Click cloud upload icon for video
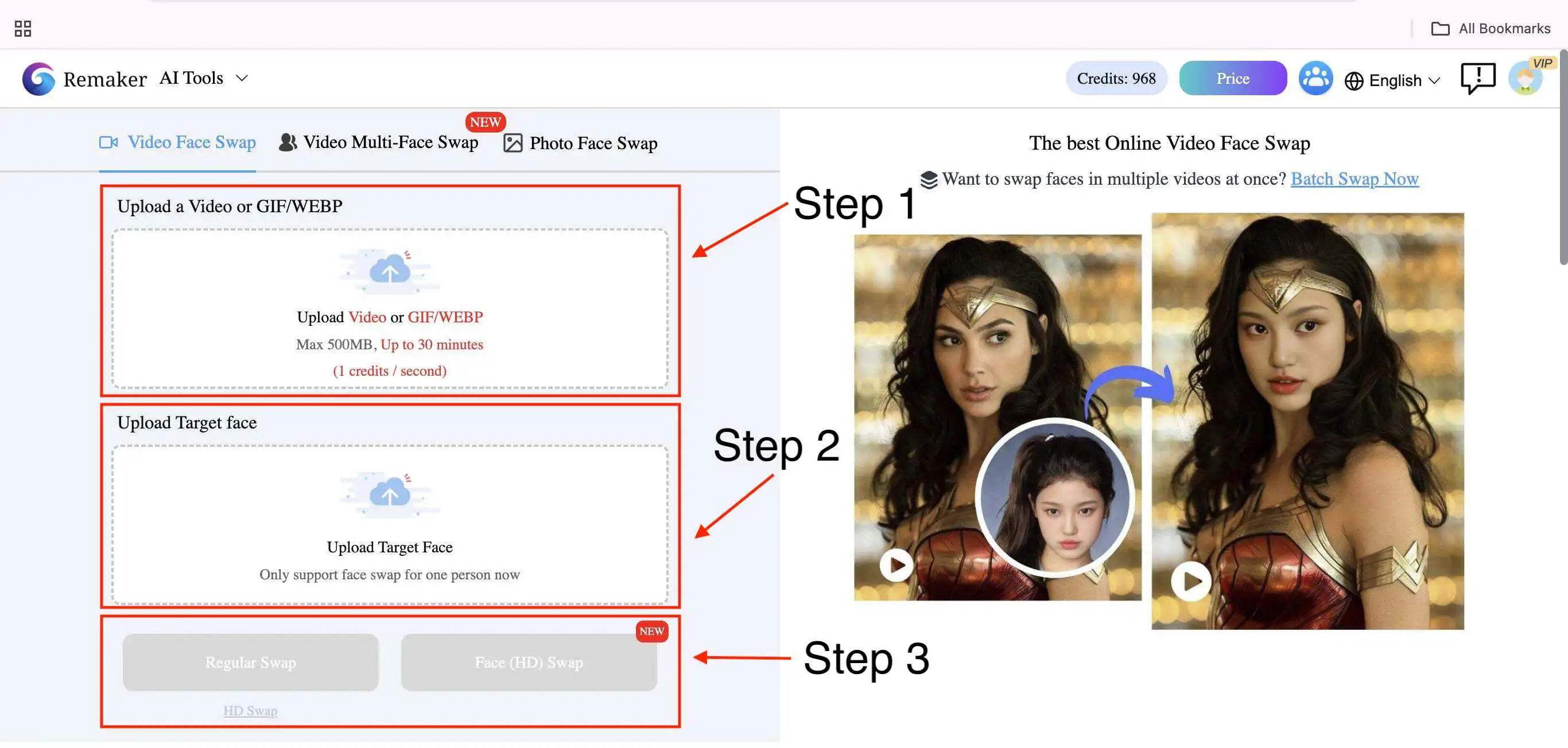This screenshot has height=748, width=1568. [x=390, y=271]
